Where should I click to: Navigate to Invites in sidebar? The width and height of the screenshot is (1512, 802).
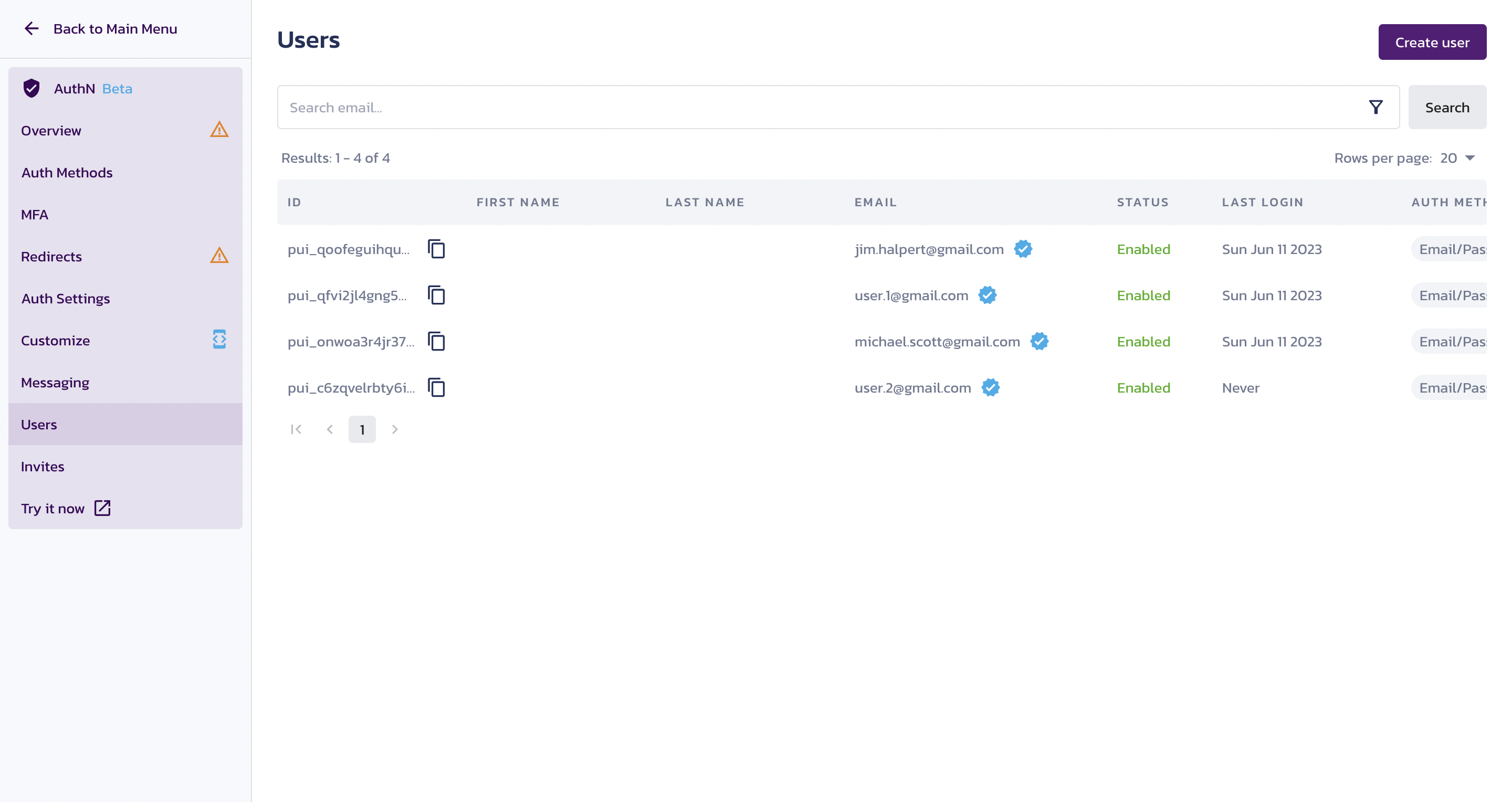[x=43, y=467]
